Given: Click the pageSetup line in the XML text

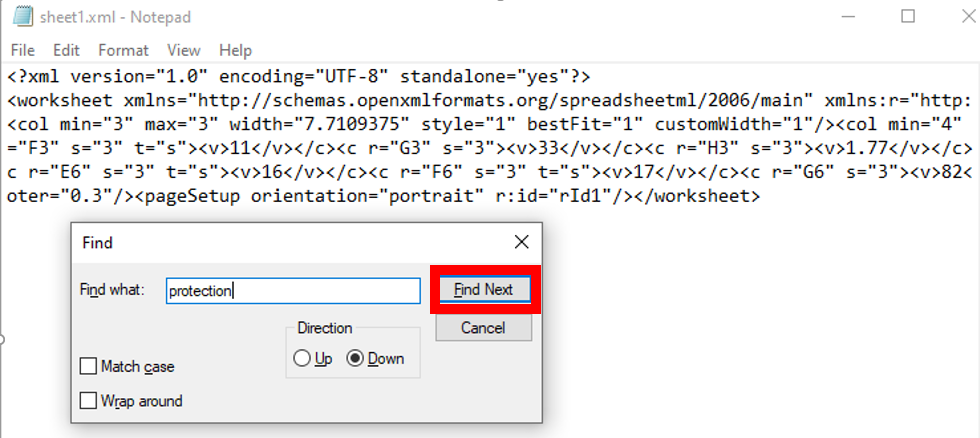Looking at the screenshot, I should [x=384, y=196].
